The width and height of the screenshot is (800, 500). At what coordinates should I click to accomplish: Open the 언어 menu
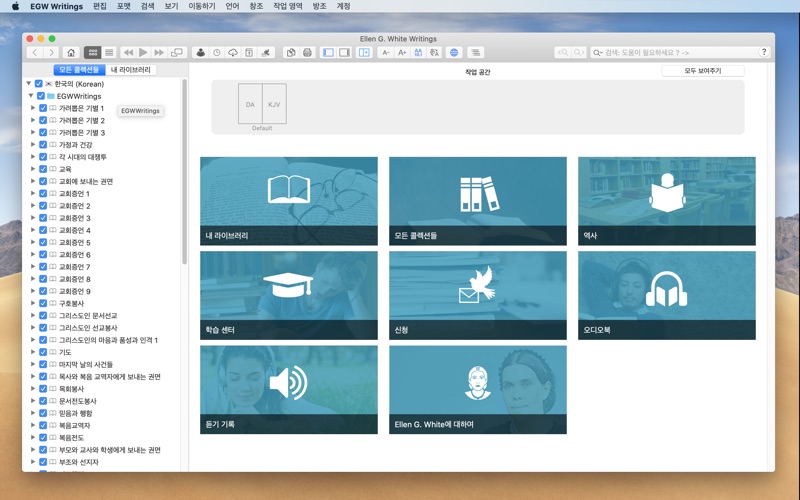click(x=232, y=6)
